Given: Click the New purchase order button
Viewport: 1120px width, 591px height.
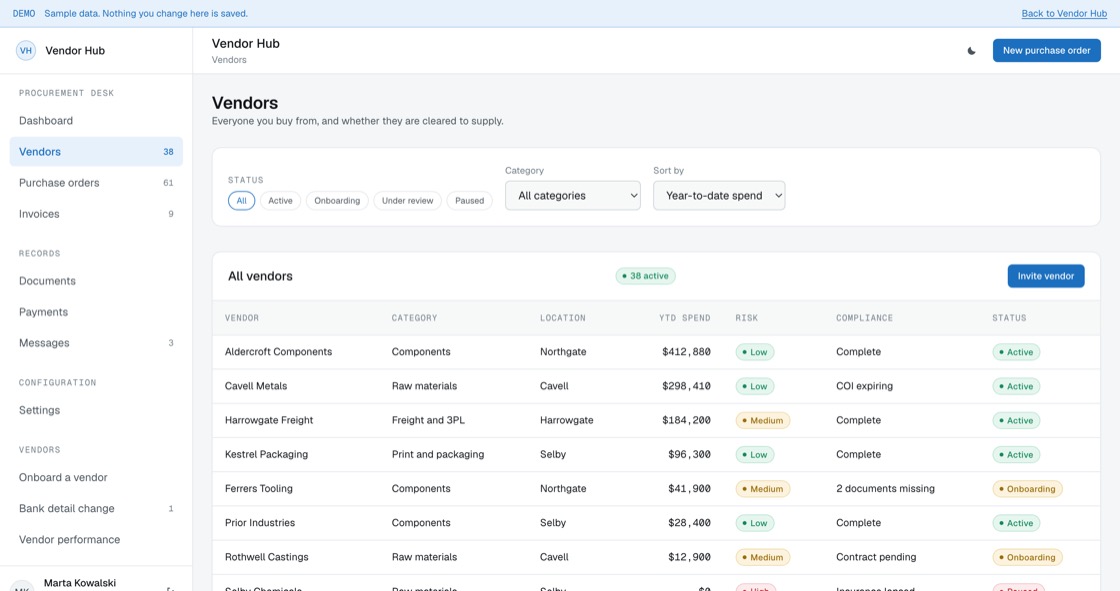Looking at the screenshot, I should point(1046,51).
